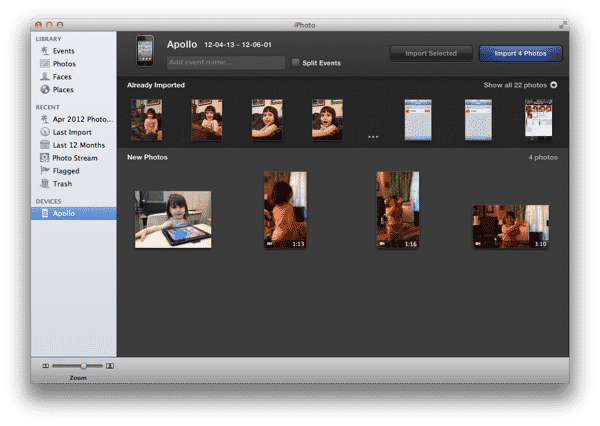Click the Add event name field
Screen dimensions: 600x426
coord(226,62)
